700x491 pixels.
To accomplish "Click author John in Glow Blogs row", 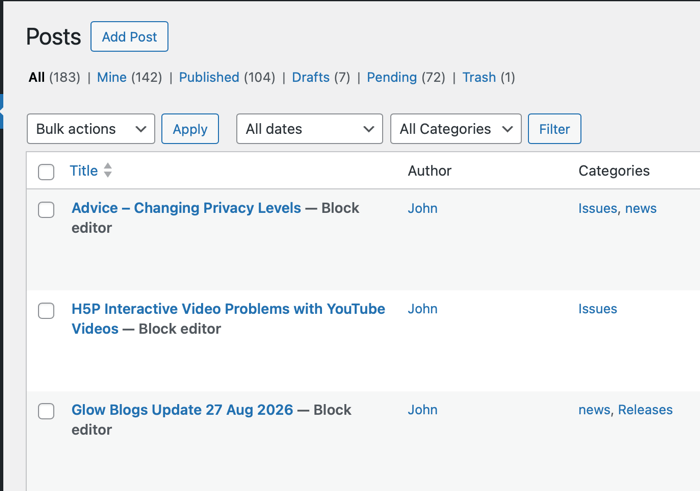I will click(422, 410).
